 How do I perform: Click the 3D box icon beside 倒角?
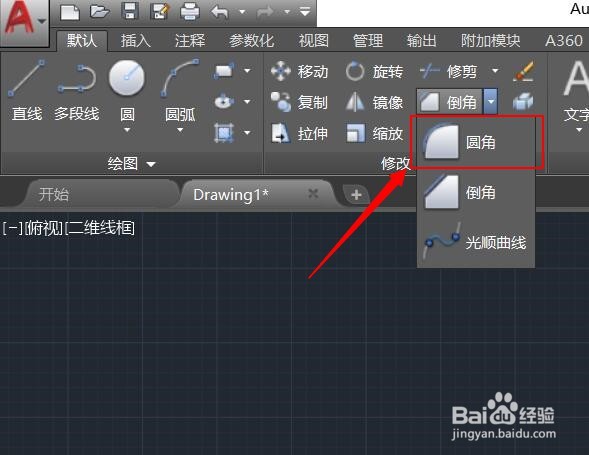[523, 102]
